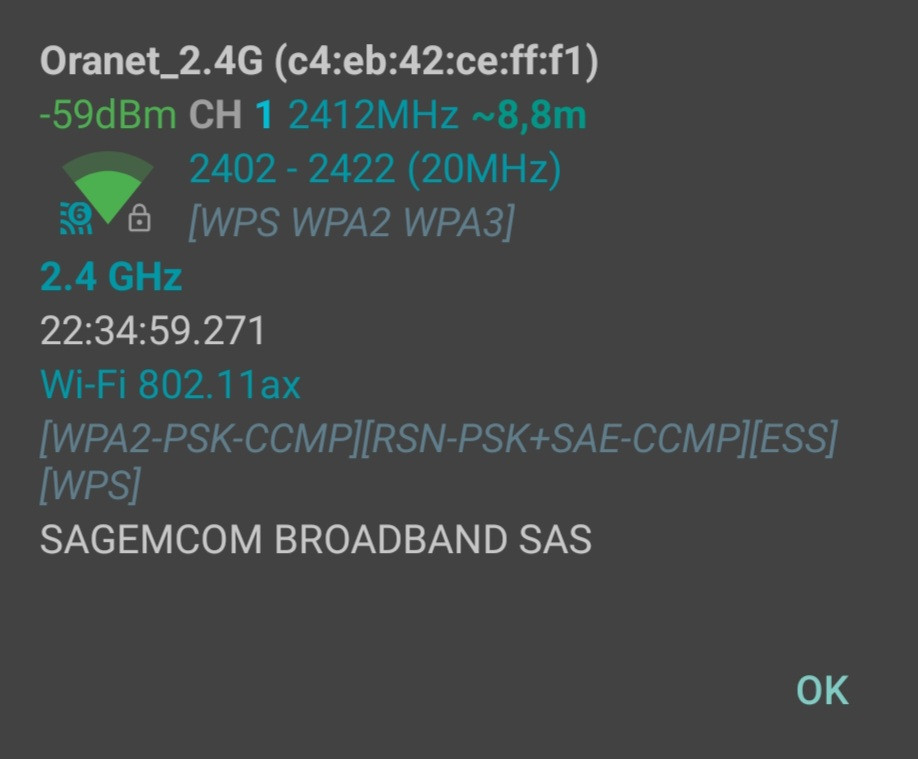This screenshot has height=759, width=918.
Task: Click the MAC address c4:eb:42:ce:ff:f1
Action: (436, 62)
